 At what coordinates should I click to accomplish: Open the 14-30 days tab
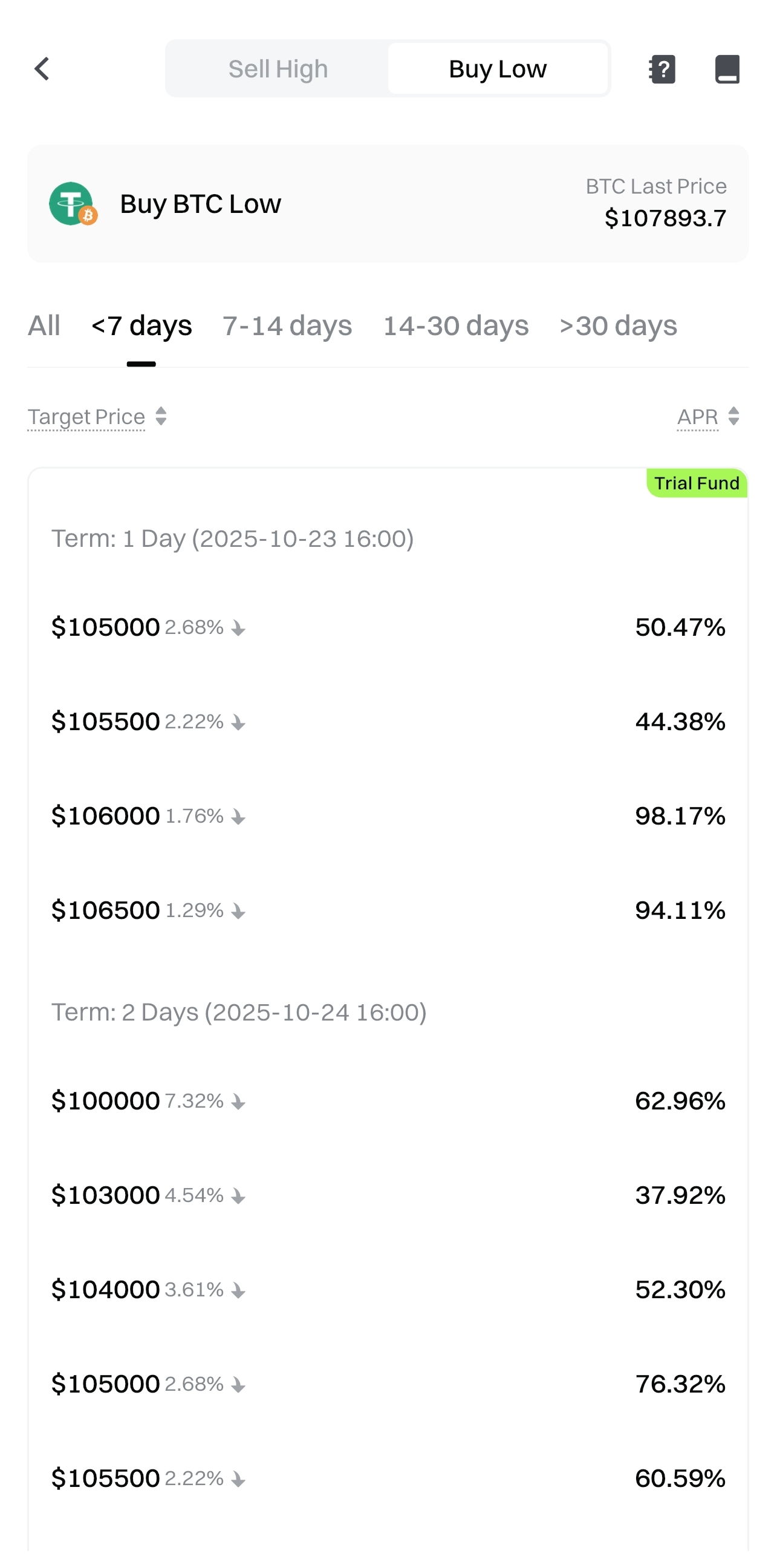pos(456,325)
